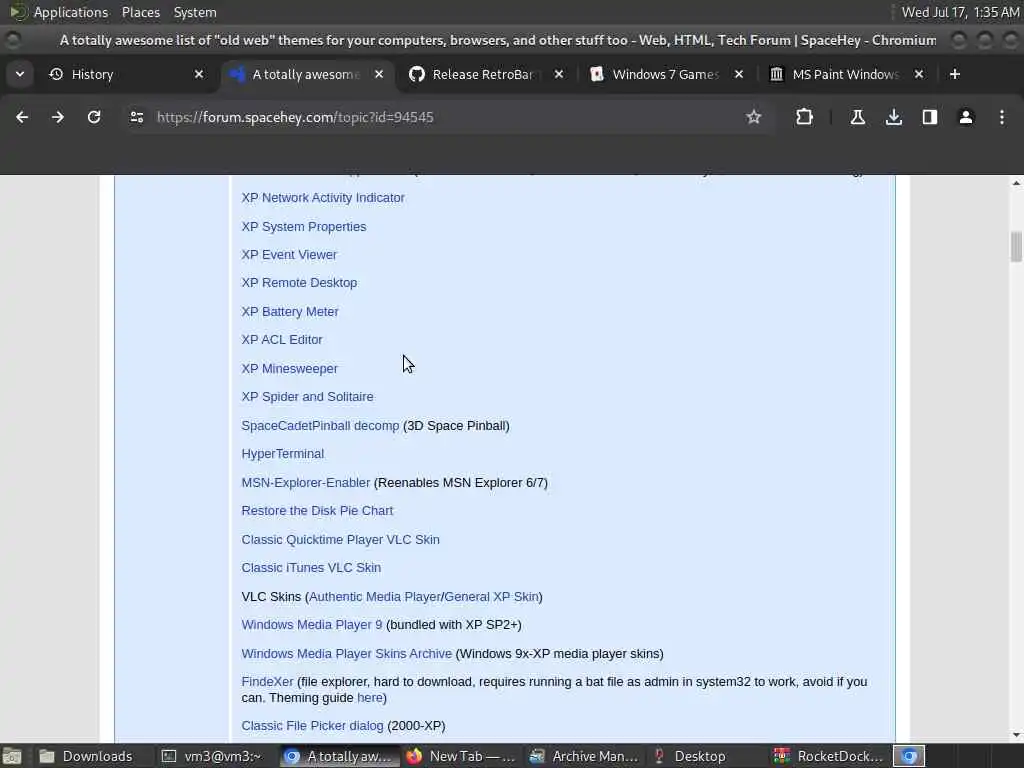Open Classic Quicktime Player VLC Skin link
1024x768 pixels.
click(x=340, y=539)
